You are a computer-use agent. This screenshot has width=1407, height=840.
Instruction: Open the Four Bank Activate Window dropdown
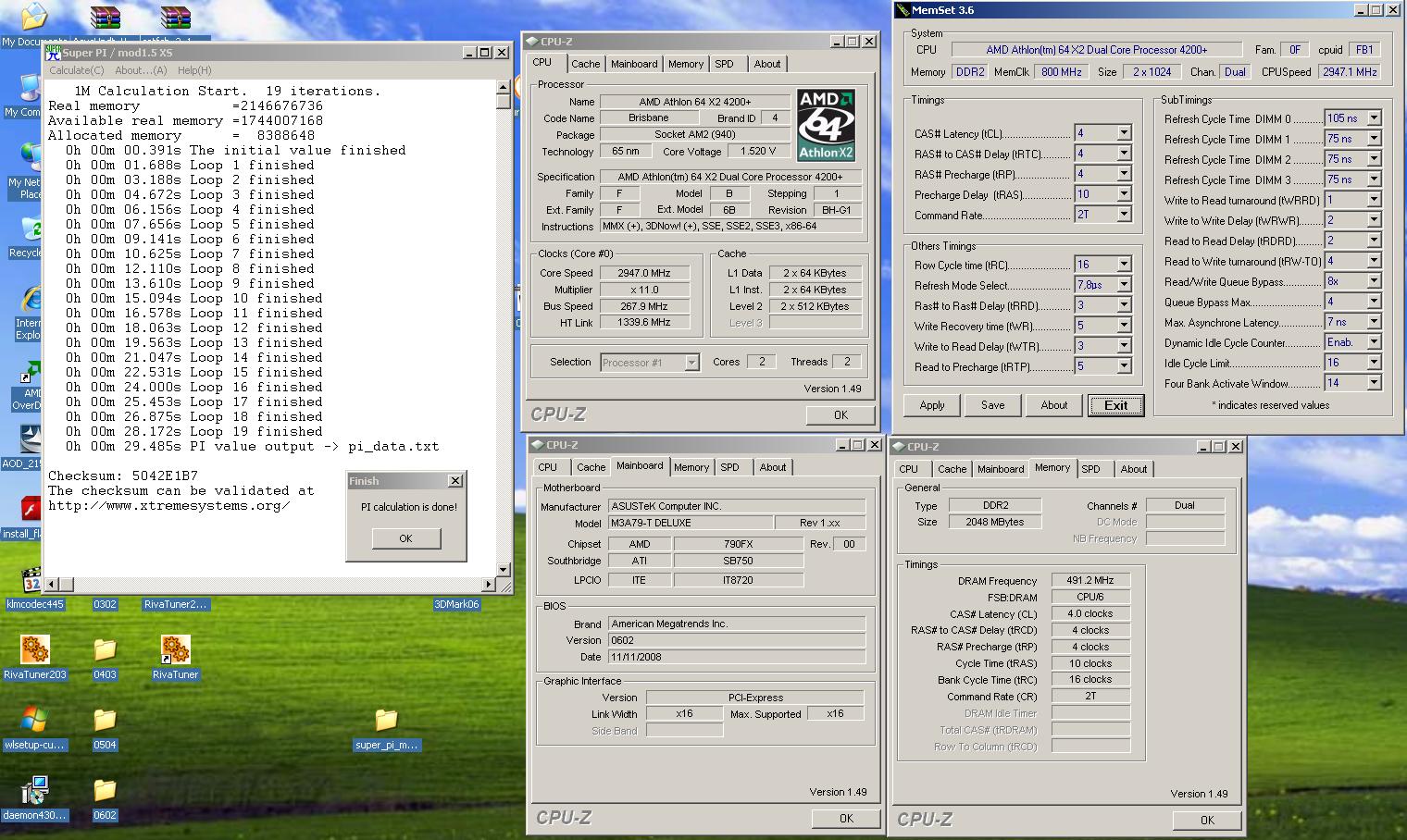[x=1374, y=383]
